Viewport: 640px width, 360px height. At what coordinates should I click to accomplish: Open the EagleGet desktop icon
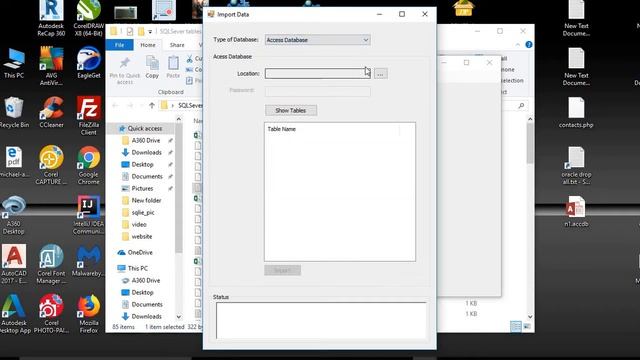tap(89, 63)
